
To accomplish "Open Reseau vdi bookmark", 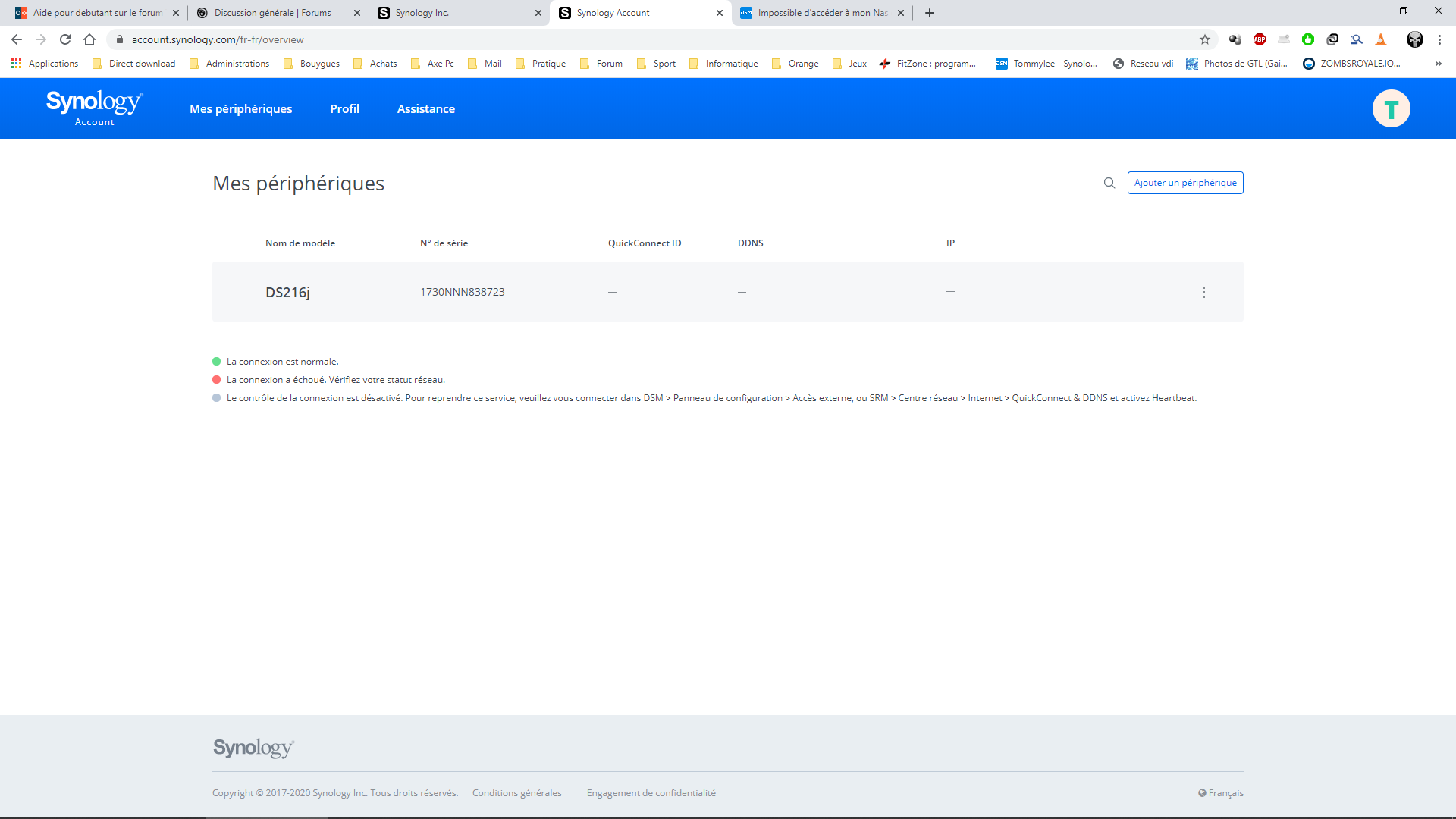I will [x=1144, y=64].
